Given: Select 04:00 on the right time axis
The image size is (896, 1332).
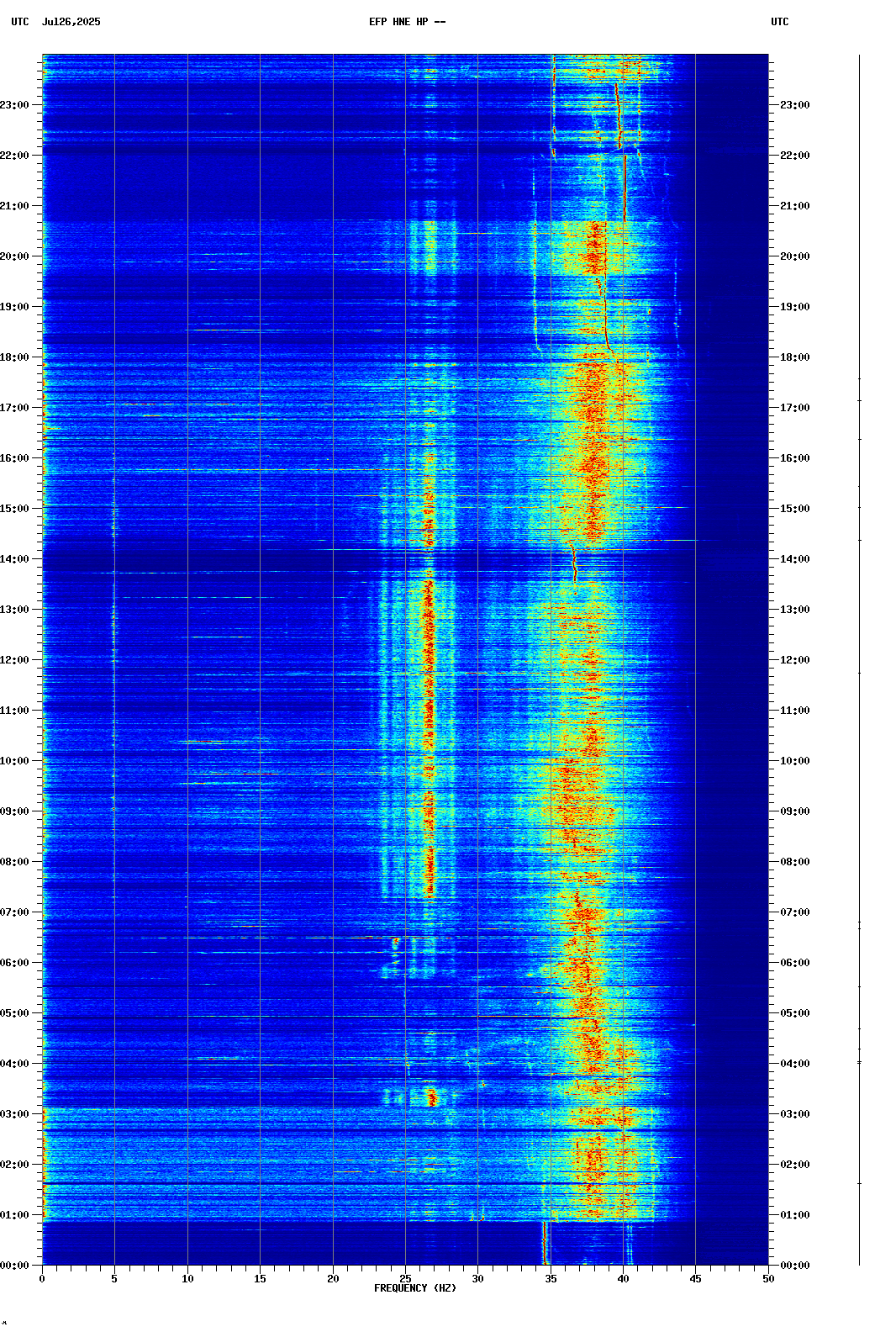Looking at the screenshot, I should 795,1064.
